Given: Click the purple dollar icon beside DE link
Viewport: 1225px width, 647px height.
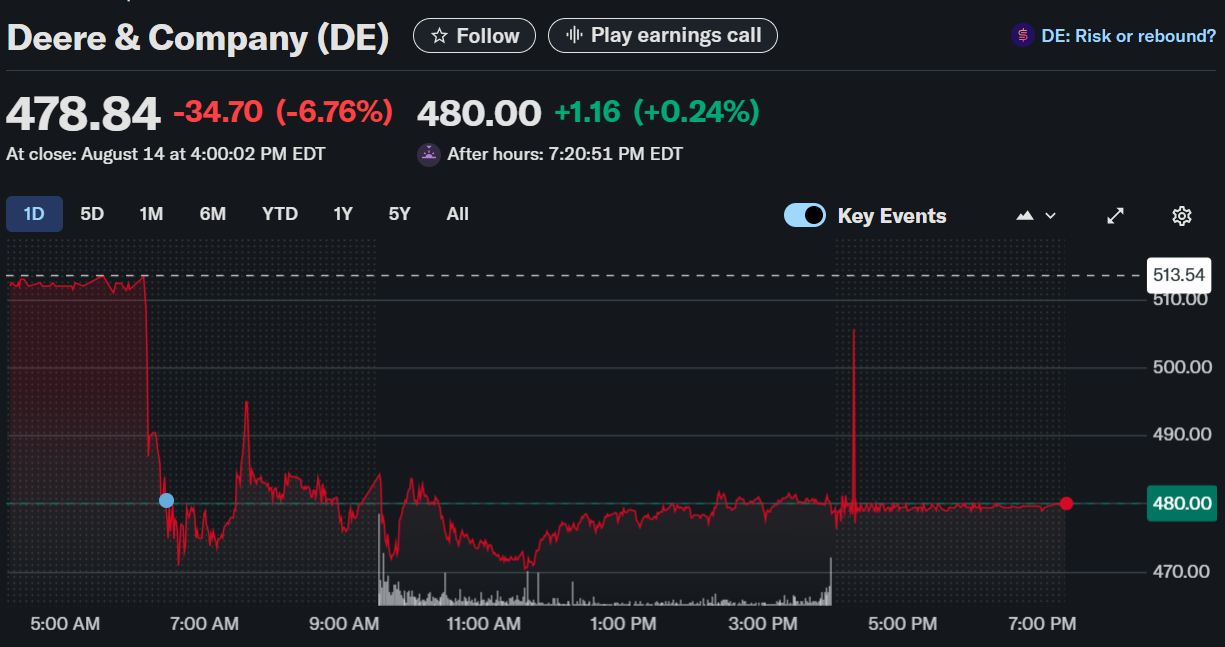Looking at the screenshot, I should pos(1022,36).
